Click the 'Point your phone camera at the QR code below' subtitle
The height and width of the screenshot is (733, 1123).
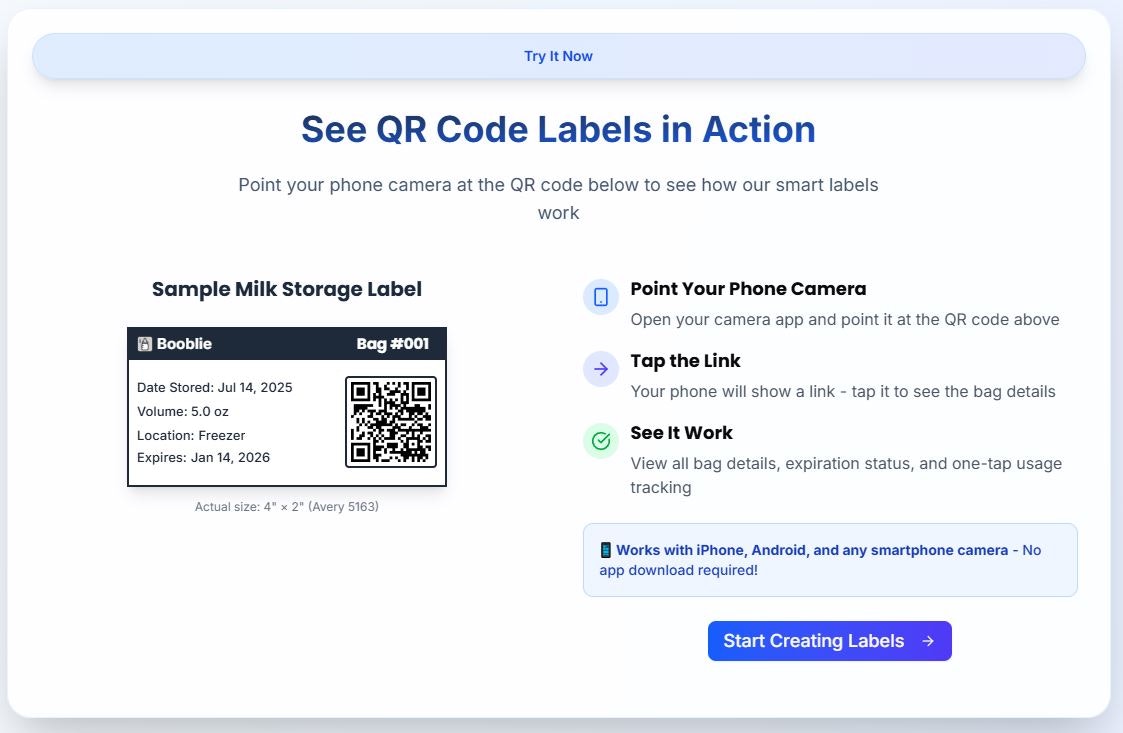(x=559, y=198)
